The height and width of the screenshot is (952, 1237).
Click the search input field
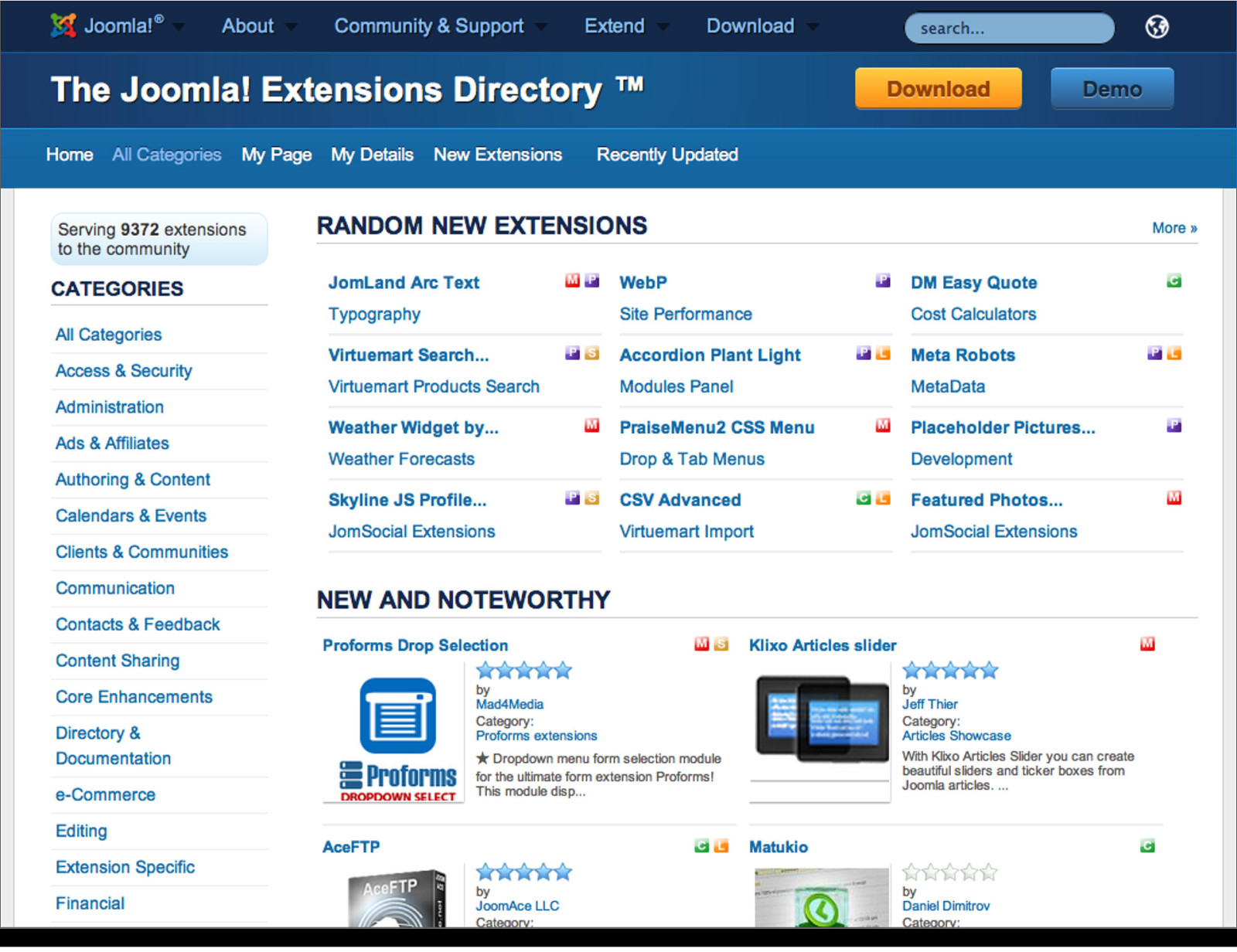(1009, 29)
